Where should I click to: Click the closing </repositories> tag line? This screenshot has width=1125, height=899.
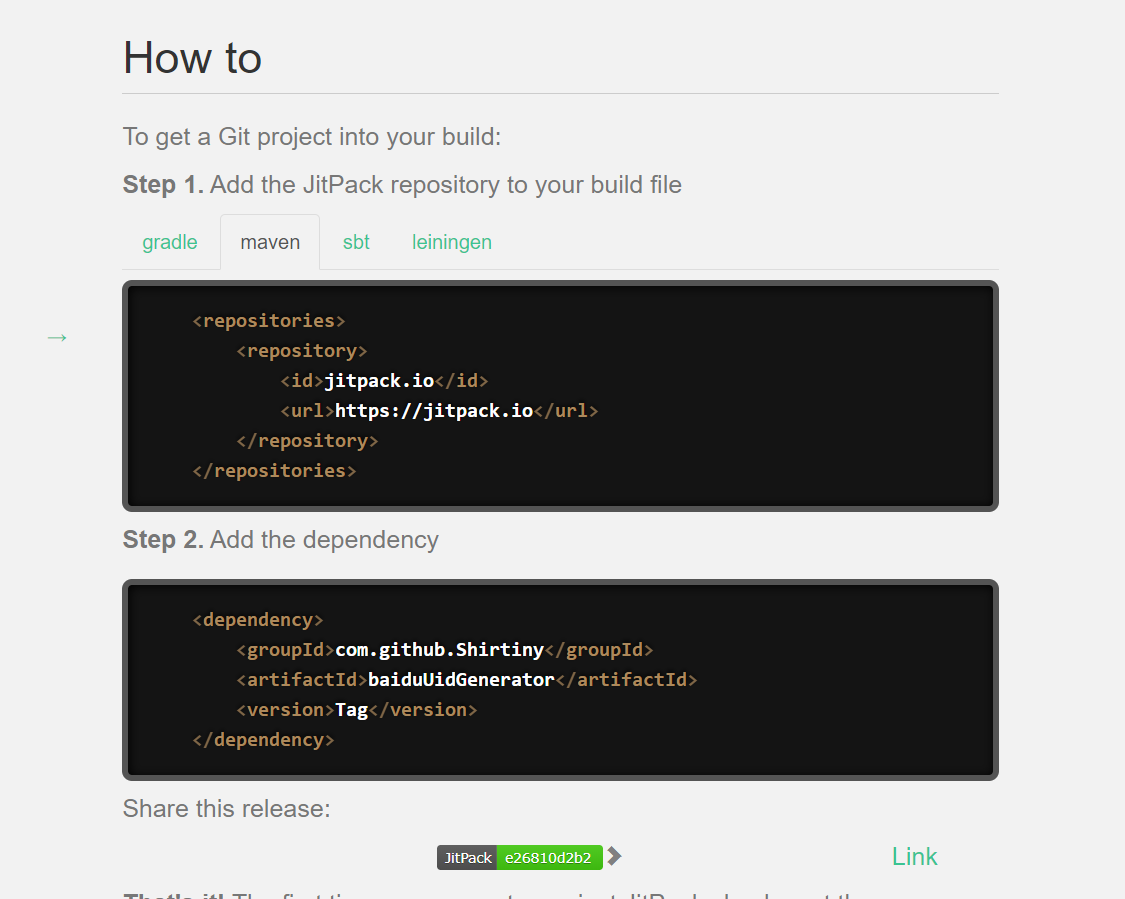tap(274, 471)
